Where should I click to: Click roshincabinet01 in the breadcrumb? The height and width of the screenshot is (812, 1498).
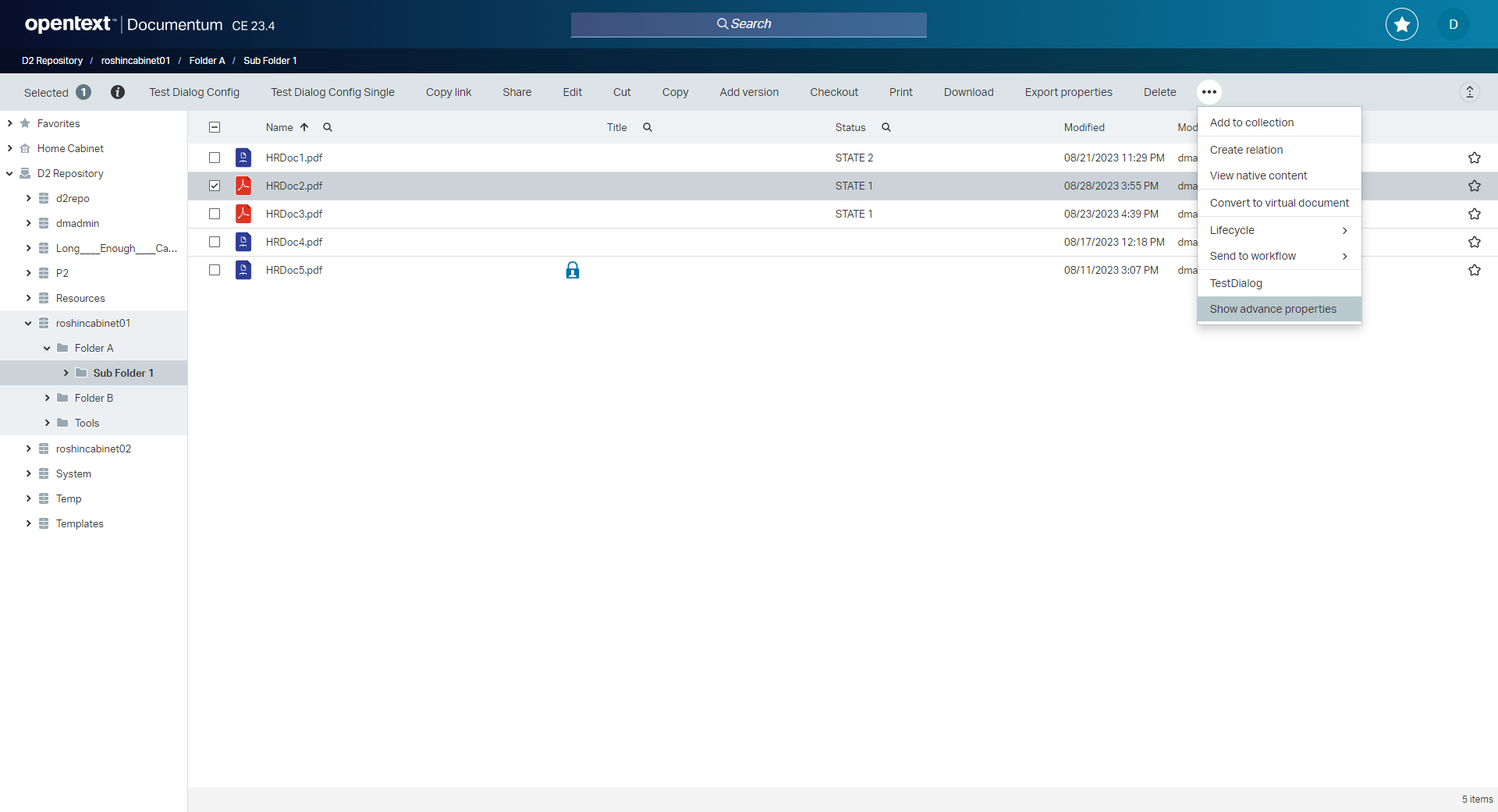(136, 60)
